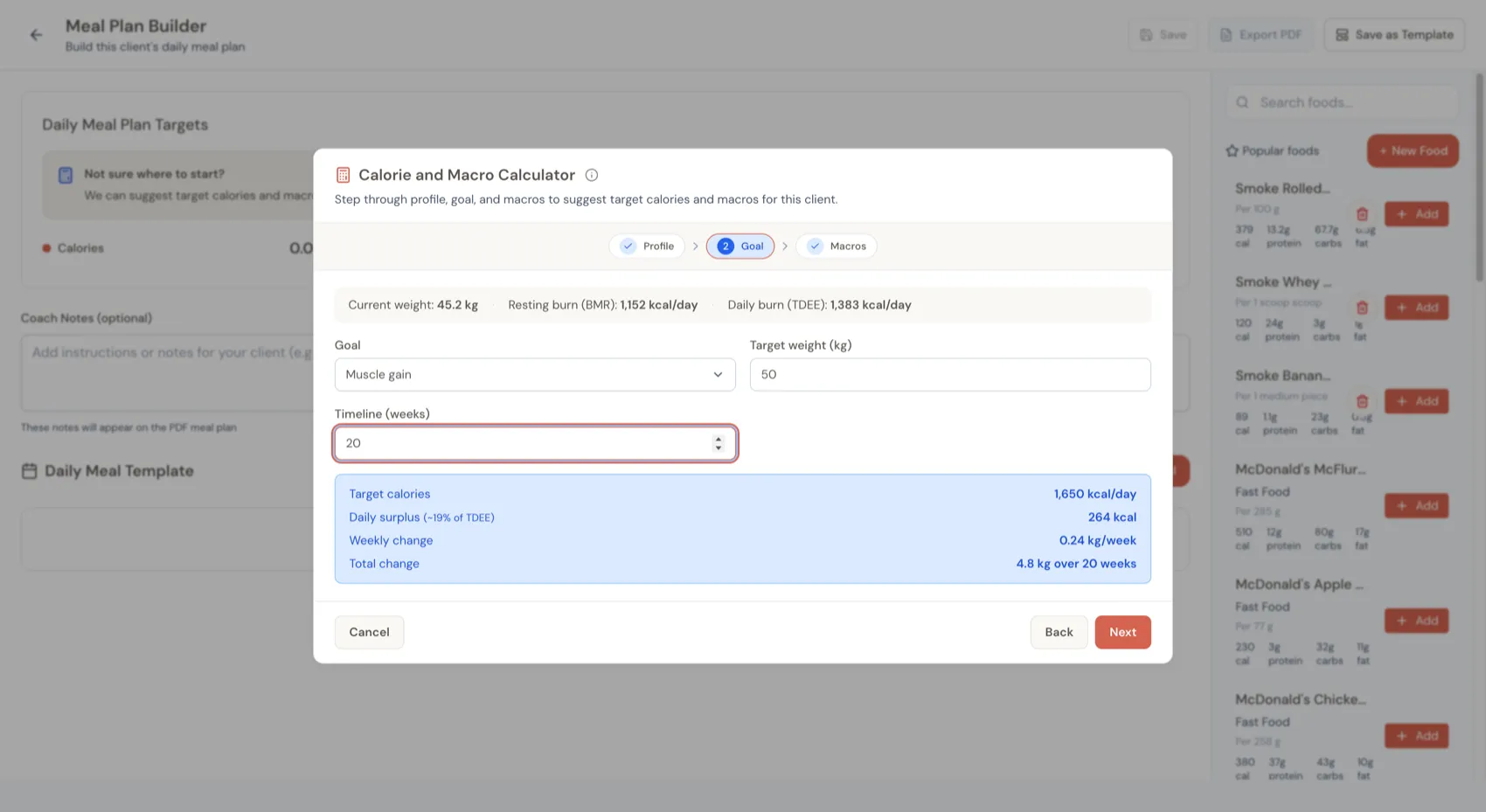Click the Export PDF button
This screenshot has height=812, width=1486.
[x=1260, y=35]
